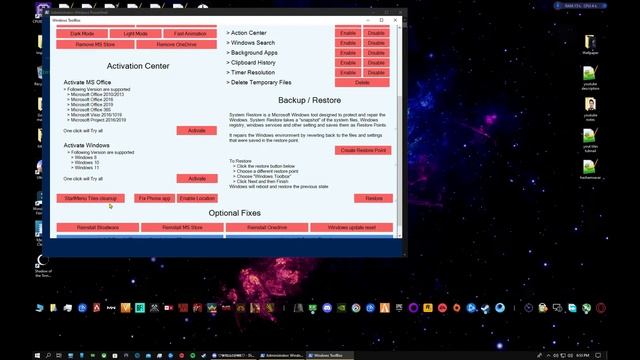Viewport: 640px width, 360px height.
Task: Open the notification center icon
Action: pyautogui.click(x=598, y=356)
